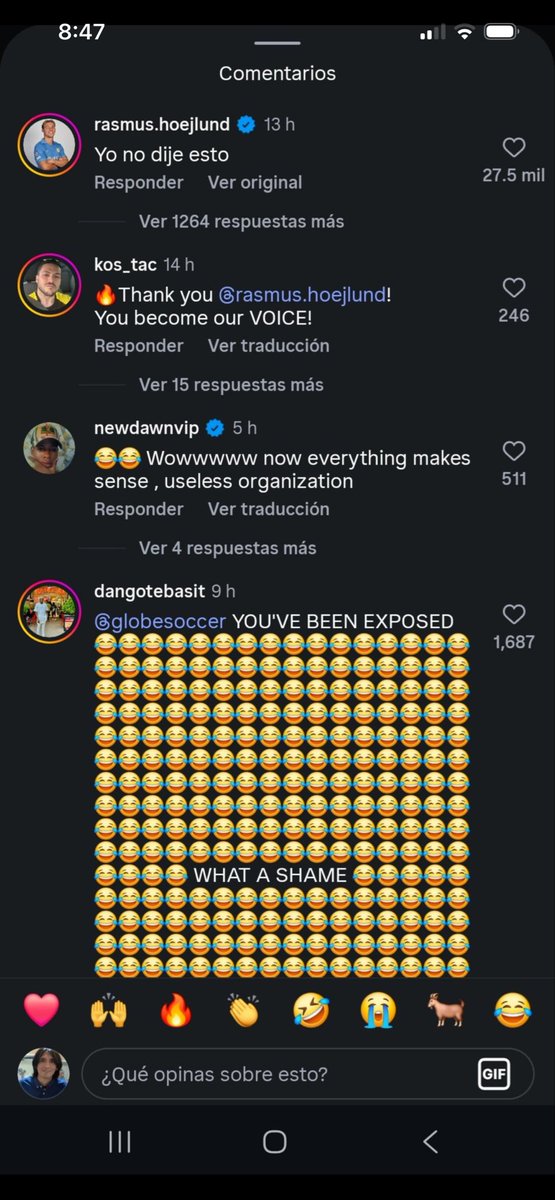Expand 1264 more replies under rasmus.hoejlund
The width and height of the screenshot is (555, 1200).
pyautogui.click(x=241, y=221)
